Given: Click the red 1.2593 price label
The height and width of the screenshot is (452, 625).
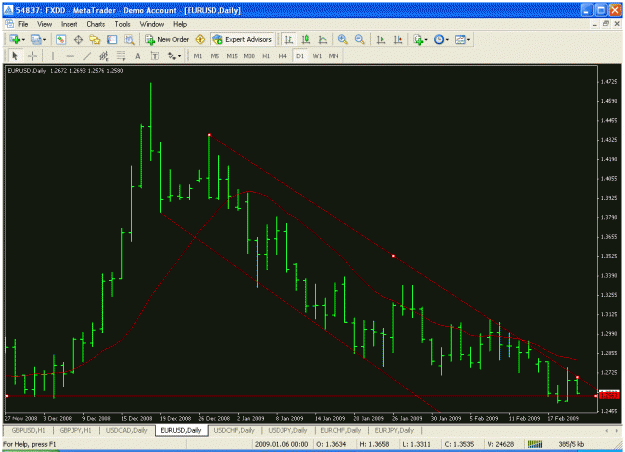Looking at the screenshot, I should (609, 395).
